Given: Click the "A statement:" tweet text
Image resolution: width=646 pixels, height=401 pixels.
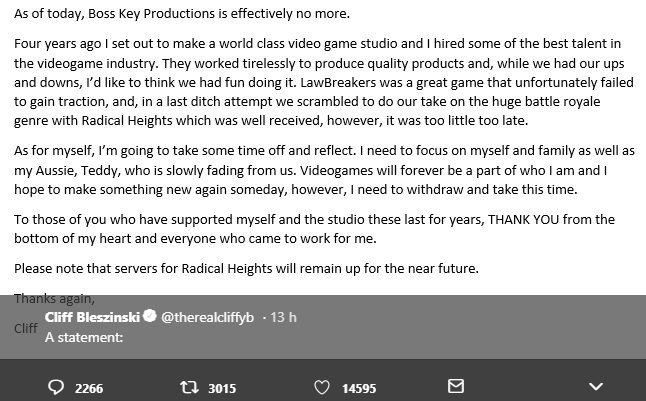Looking at the screenshot, I should (84, 337).
